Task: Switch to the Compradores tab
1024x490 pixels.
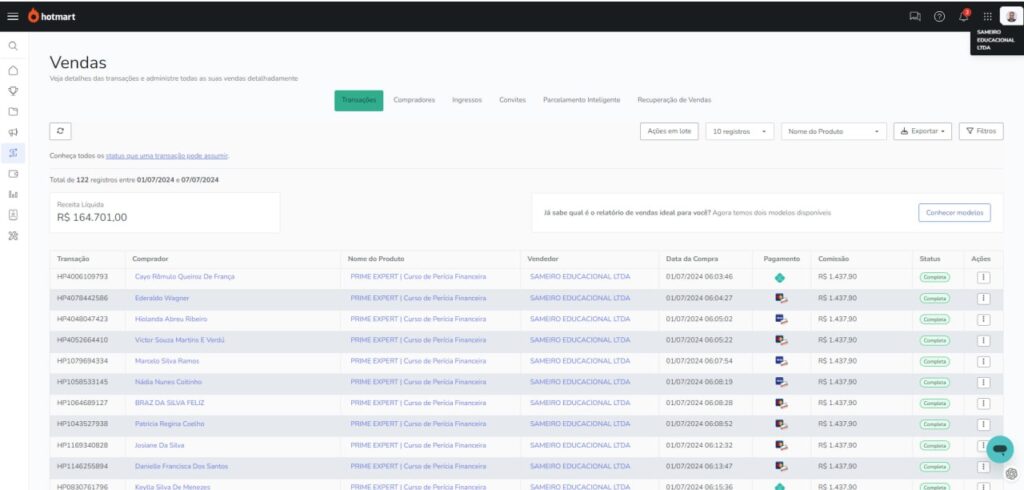Action: click(x=414, y=101)
